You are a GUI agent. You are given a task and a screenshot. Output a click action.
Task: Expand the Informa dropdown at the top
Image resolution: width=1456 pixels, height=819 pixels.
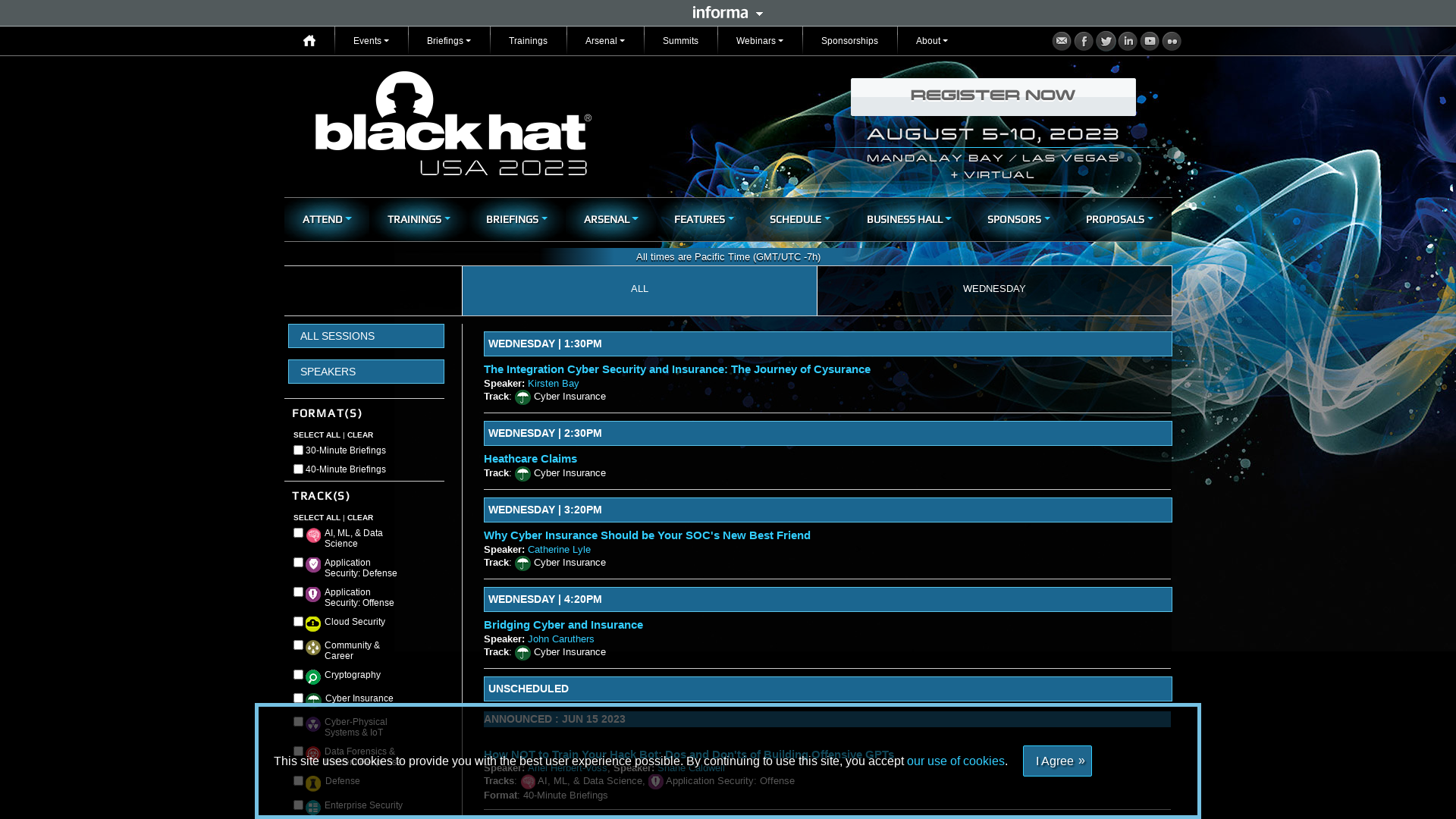click(x=728, y=13)
